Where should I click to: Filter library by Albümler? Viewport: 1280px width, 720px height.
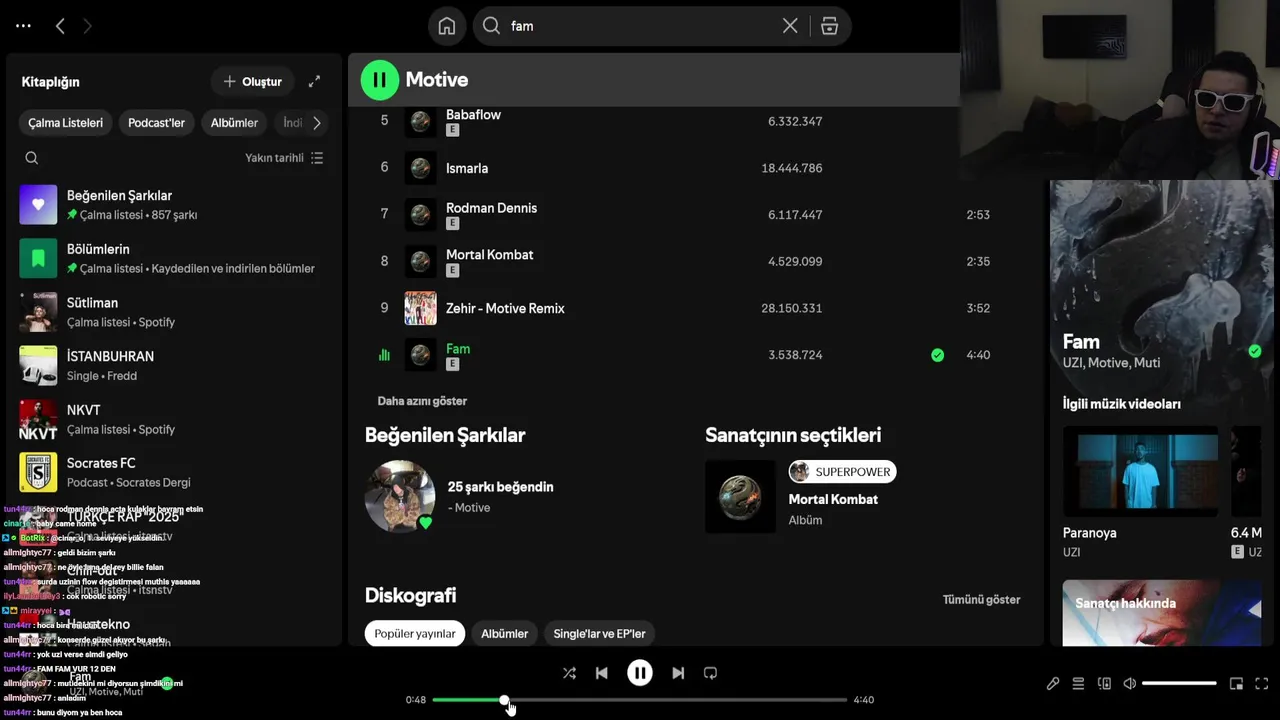(234, 123)
